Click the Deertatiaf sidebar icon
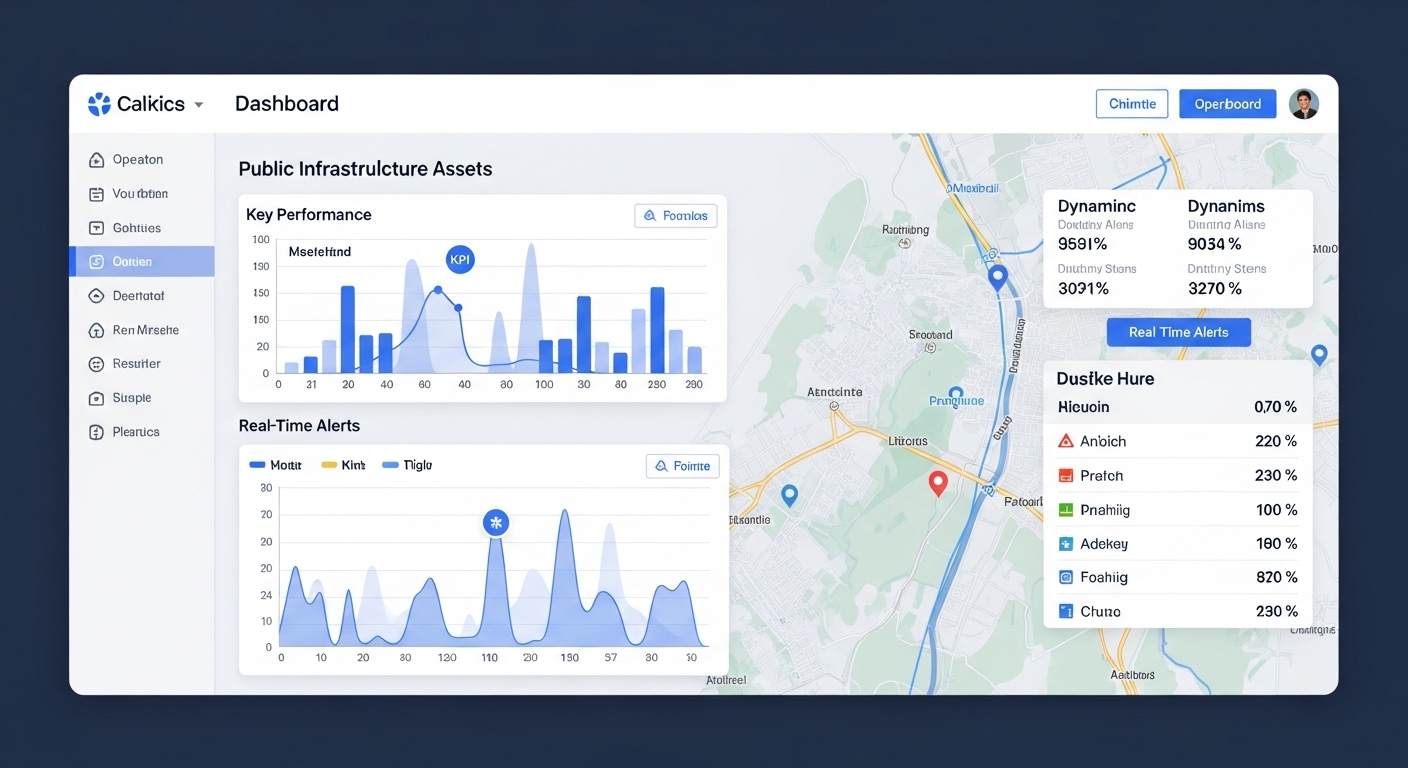Image resolution: width=1408 pixels, height=768 pixels. tap(97, 296)
